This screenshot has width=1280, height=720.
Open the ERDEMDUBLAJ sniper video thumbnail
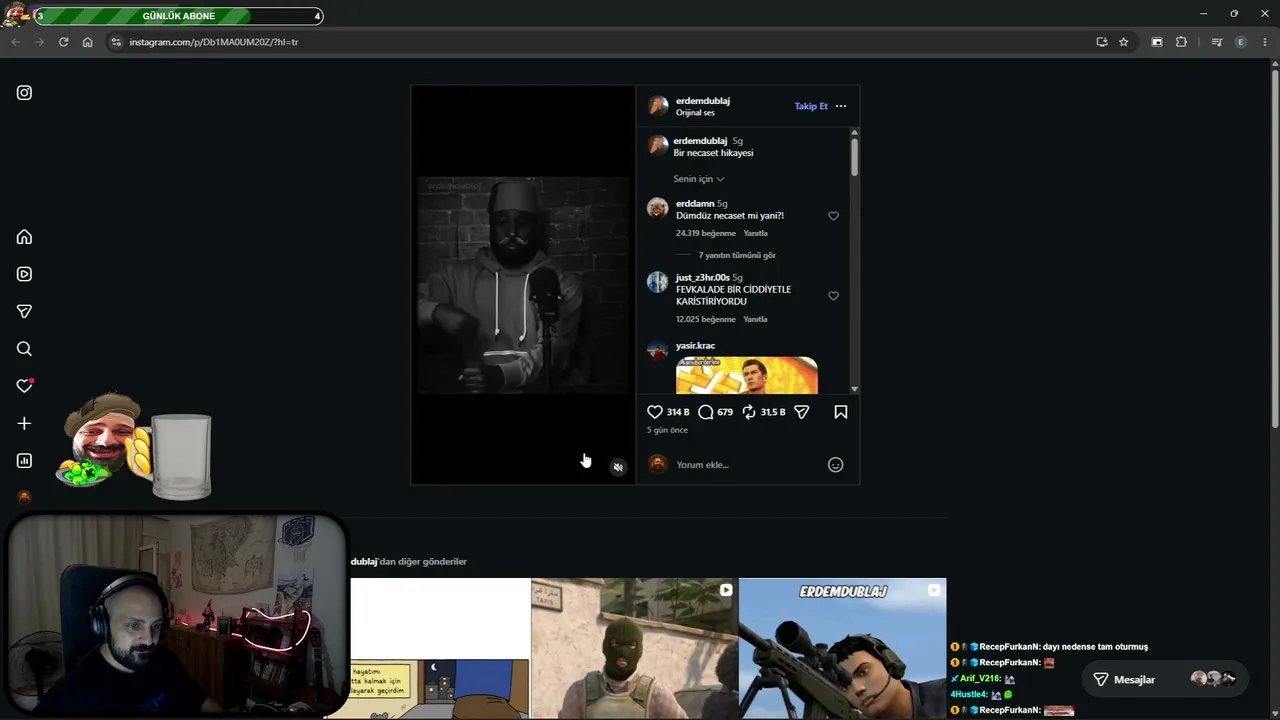[842, 648]
